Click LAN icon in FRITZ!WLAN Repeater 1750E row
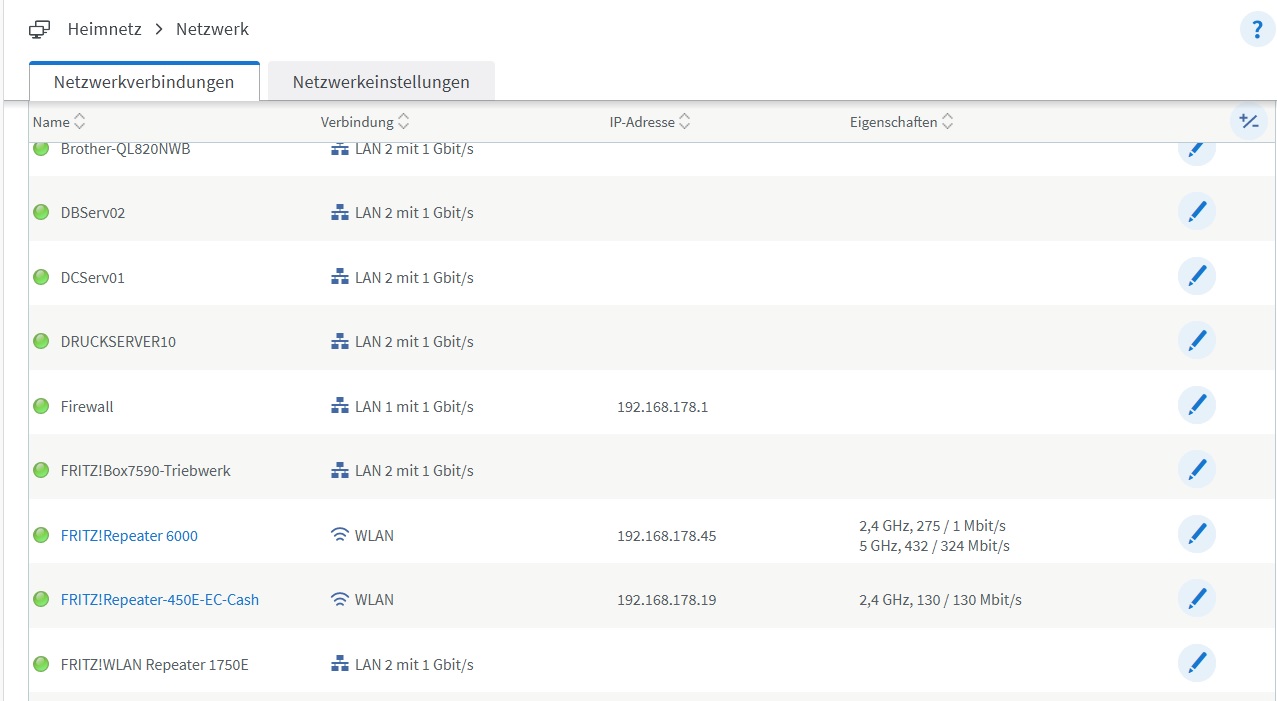This screenshot has width=1277, height=701. point(340,664)
